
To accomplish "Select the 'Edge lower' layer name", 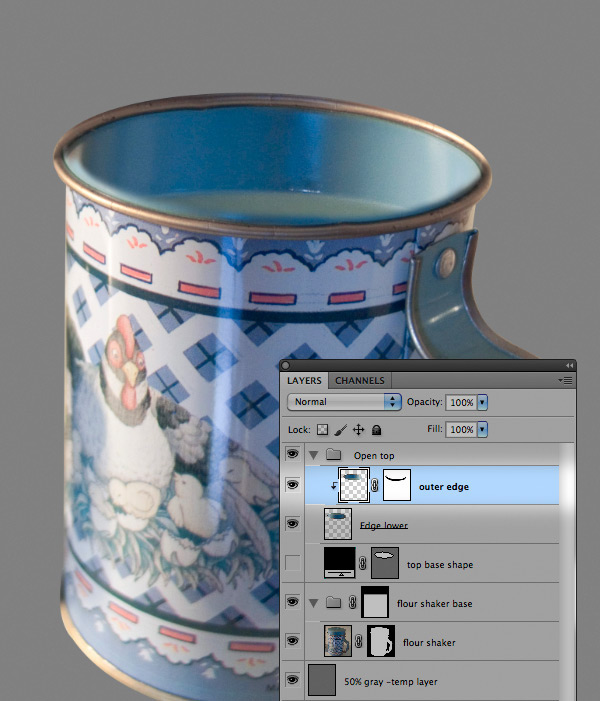I will pos(384,525).
